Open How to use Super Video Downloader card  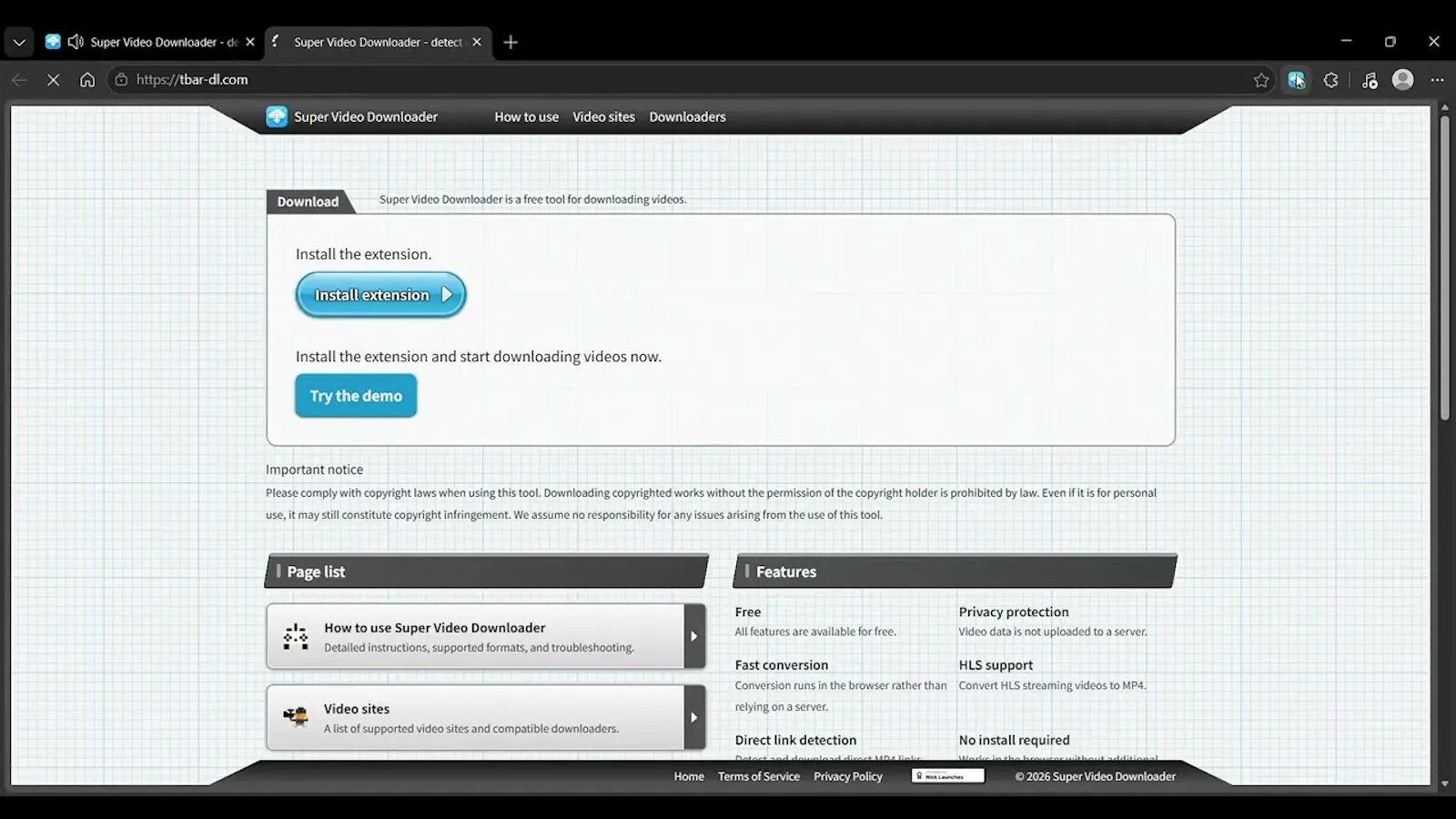coord(485,636)
